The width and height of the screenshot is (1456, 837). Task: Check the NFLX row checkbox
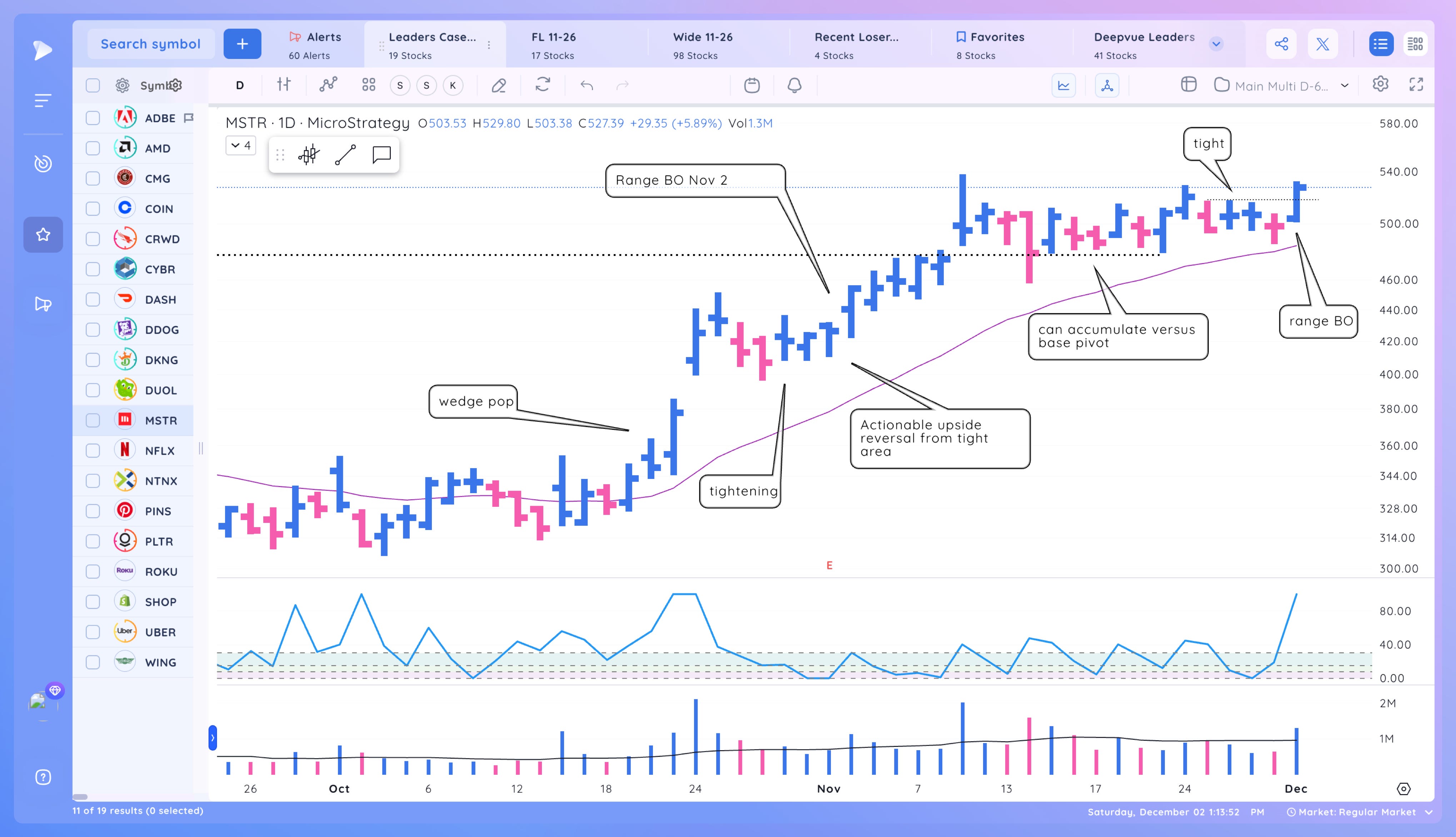[93, 451]
